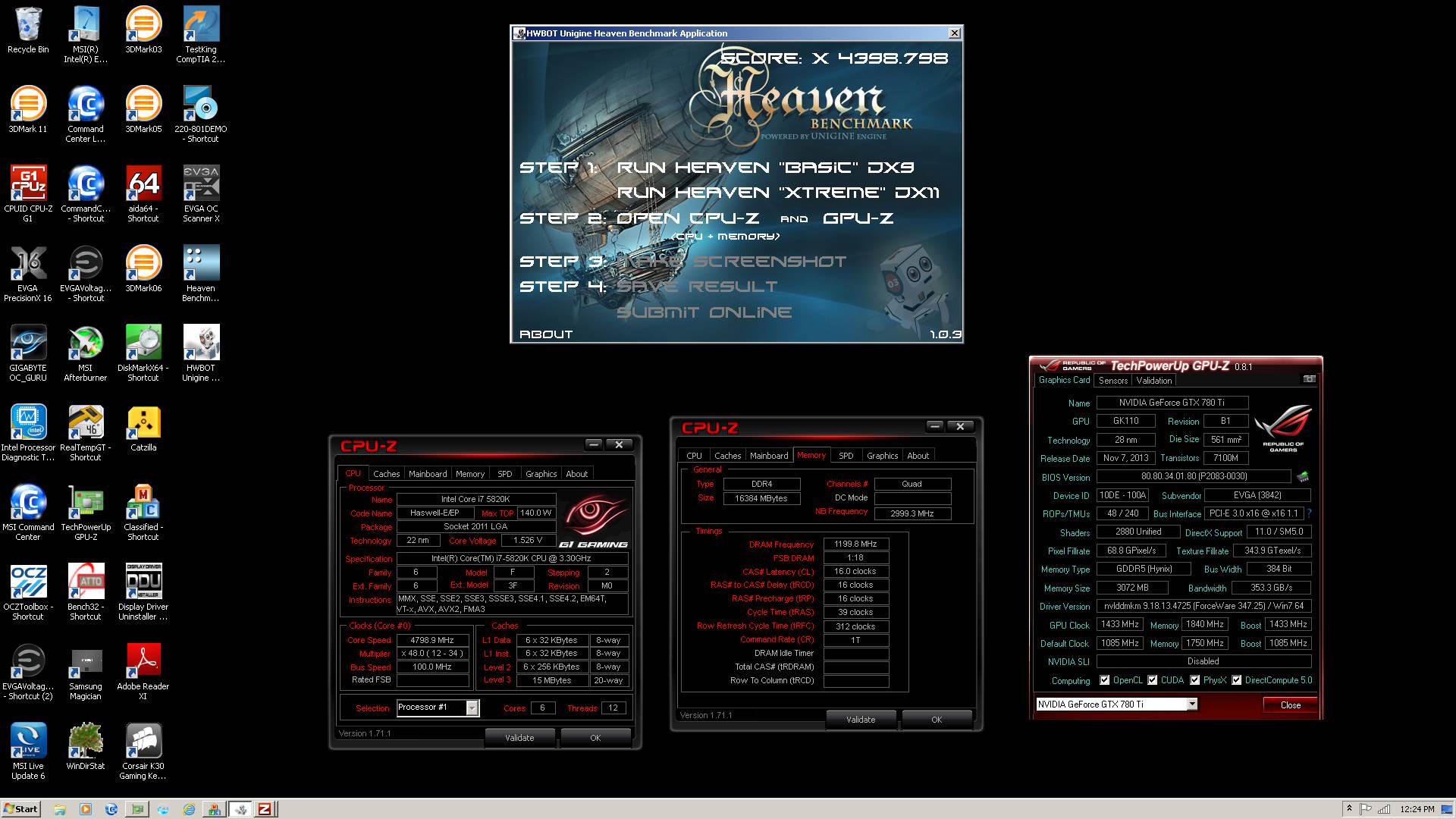Click Run Heaven "Xtreme" DX11 in HWBOT
The width and height of the screenshot is (1456, 819).
pos(778,193)
